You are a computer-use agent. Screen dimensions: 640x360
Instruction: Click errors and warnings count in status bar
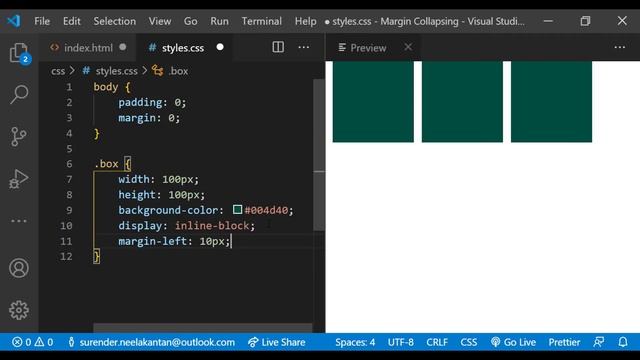point(32,342)
